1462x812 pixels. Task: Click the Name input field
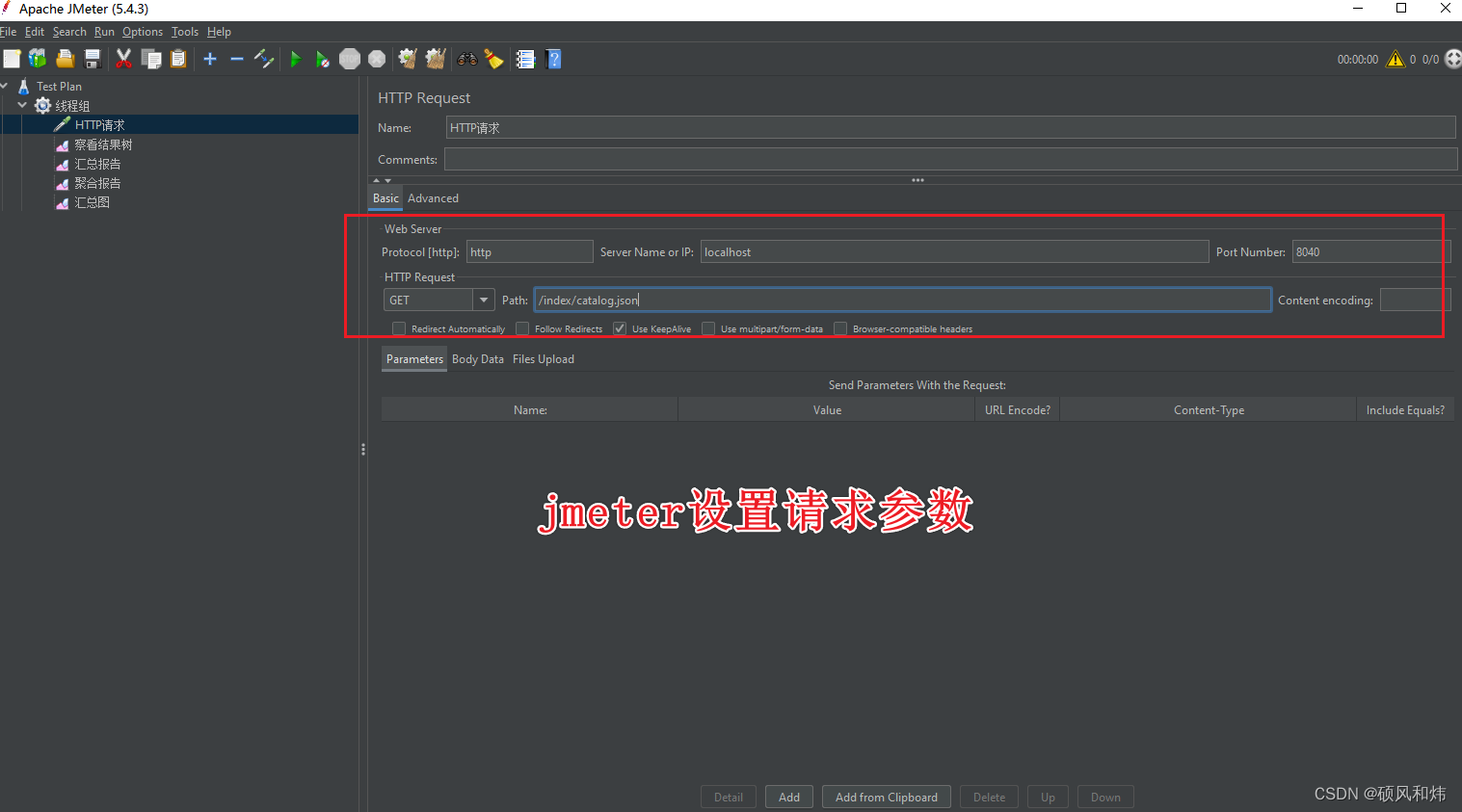[950, 128]
